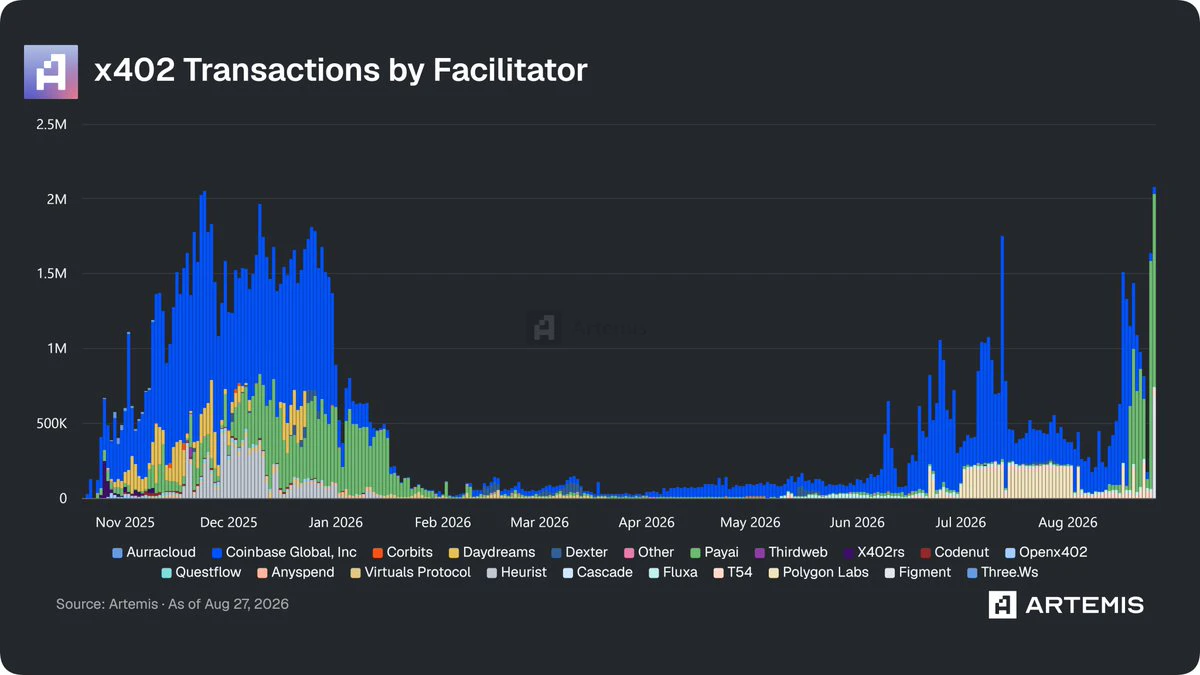Screen dimensions: 1200x675
Task: Toggle the Openx402 legend item
Action: [x=1046, y=552]
